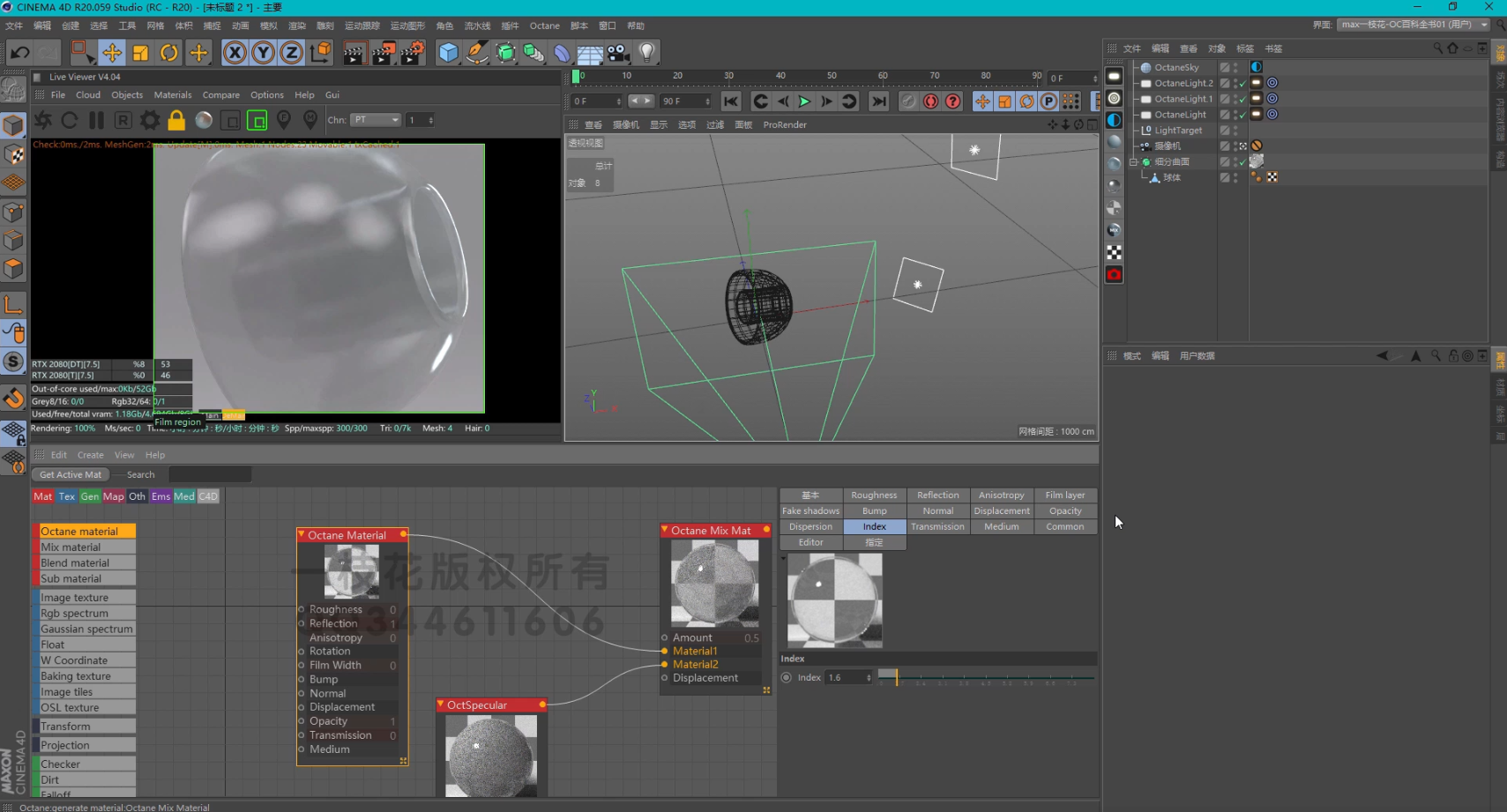Toggle the Y axis lock

[263, 53]
